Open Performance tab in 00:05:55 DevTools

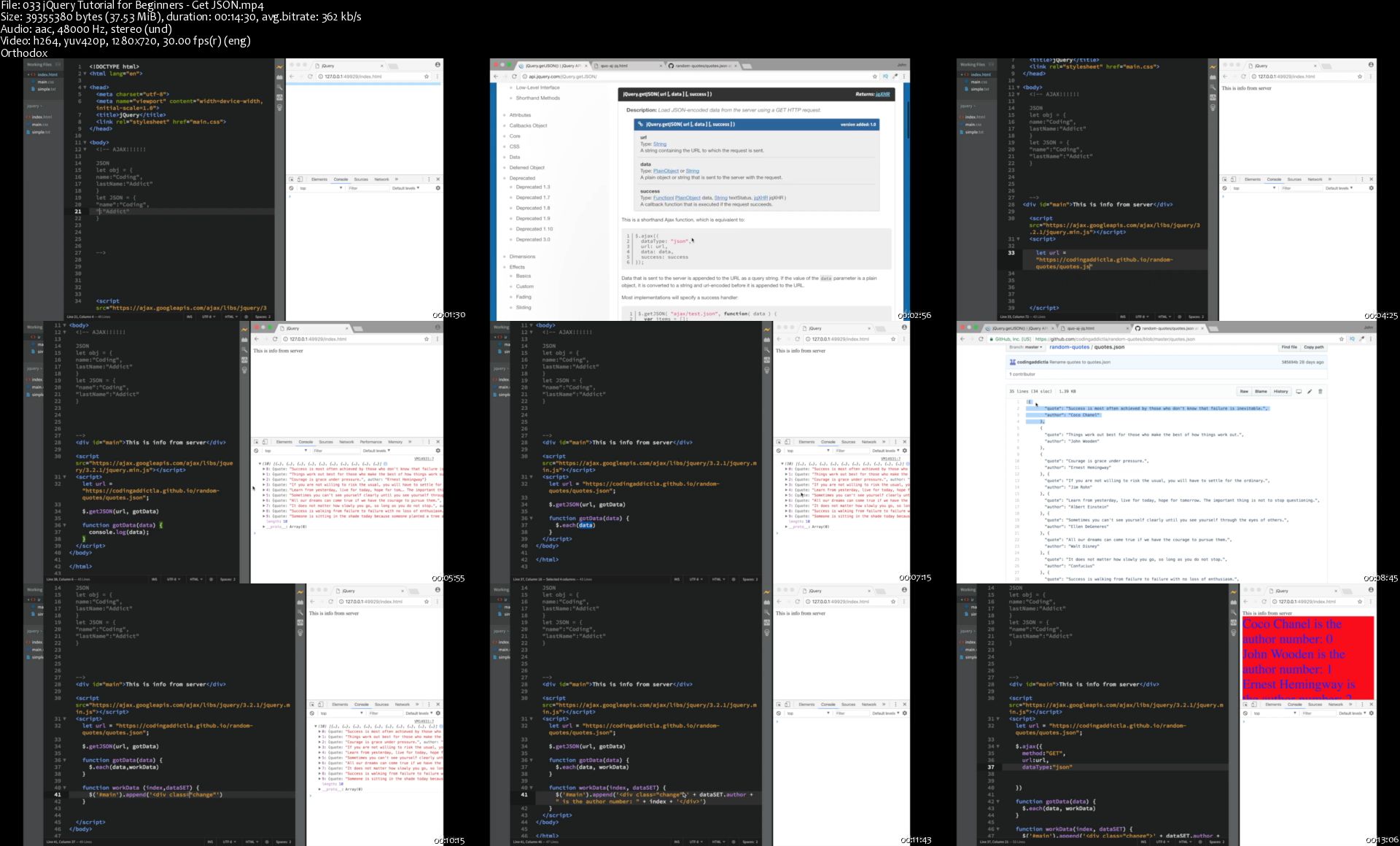(370, 441)
